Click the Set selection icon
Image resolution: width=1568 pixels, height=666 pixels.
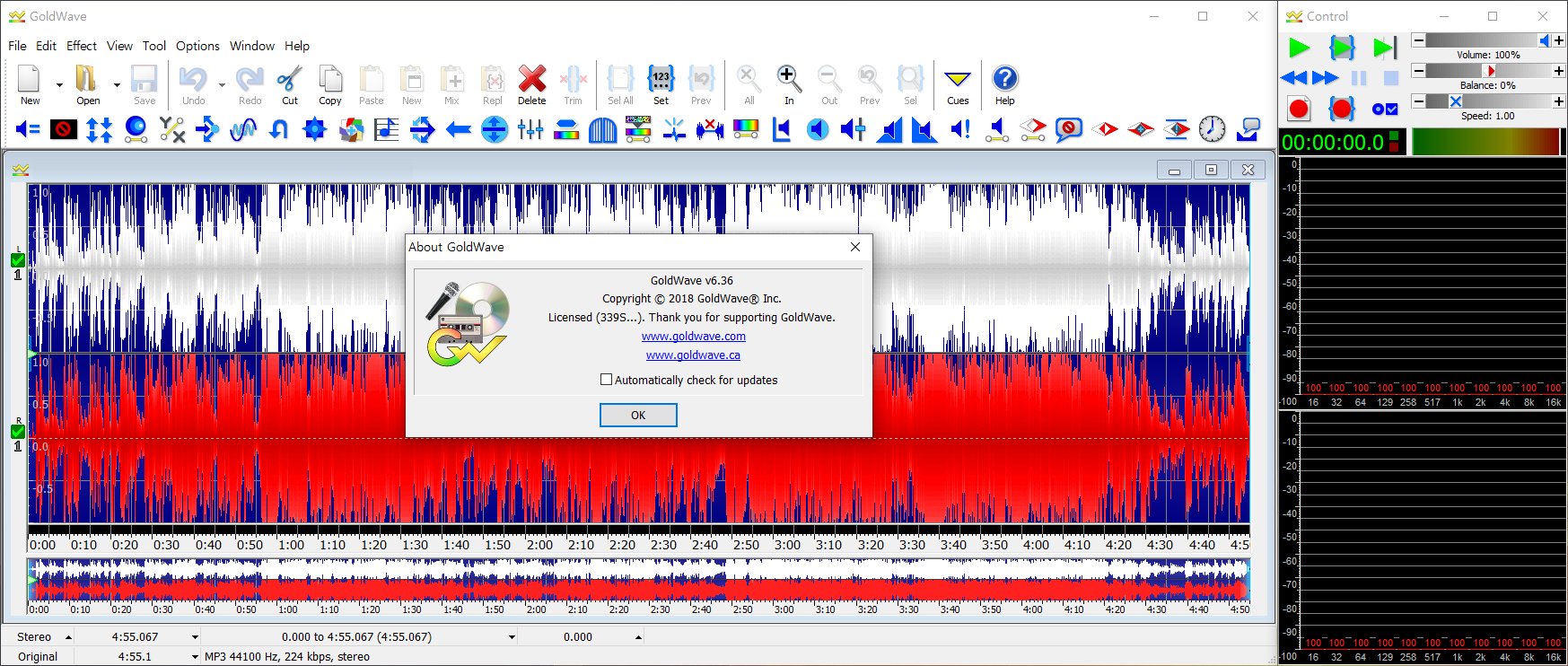tap(661, 80)
